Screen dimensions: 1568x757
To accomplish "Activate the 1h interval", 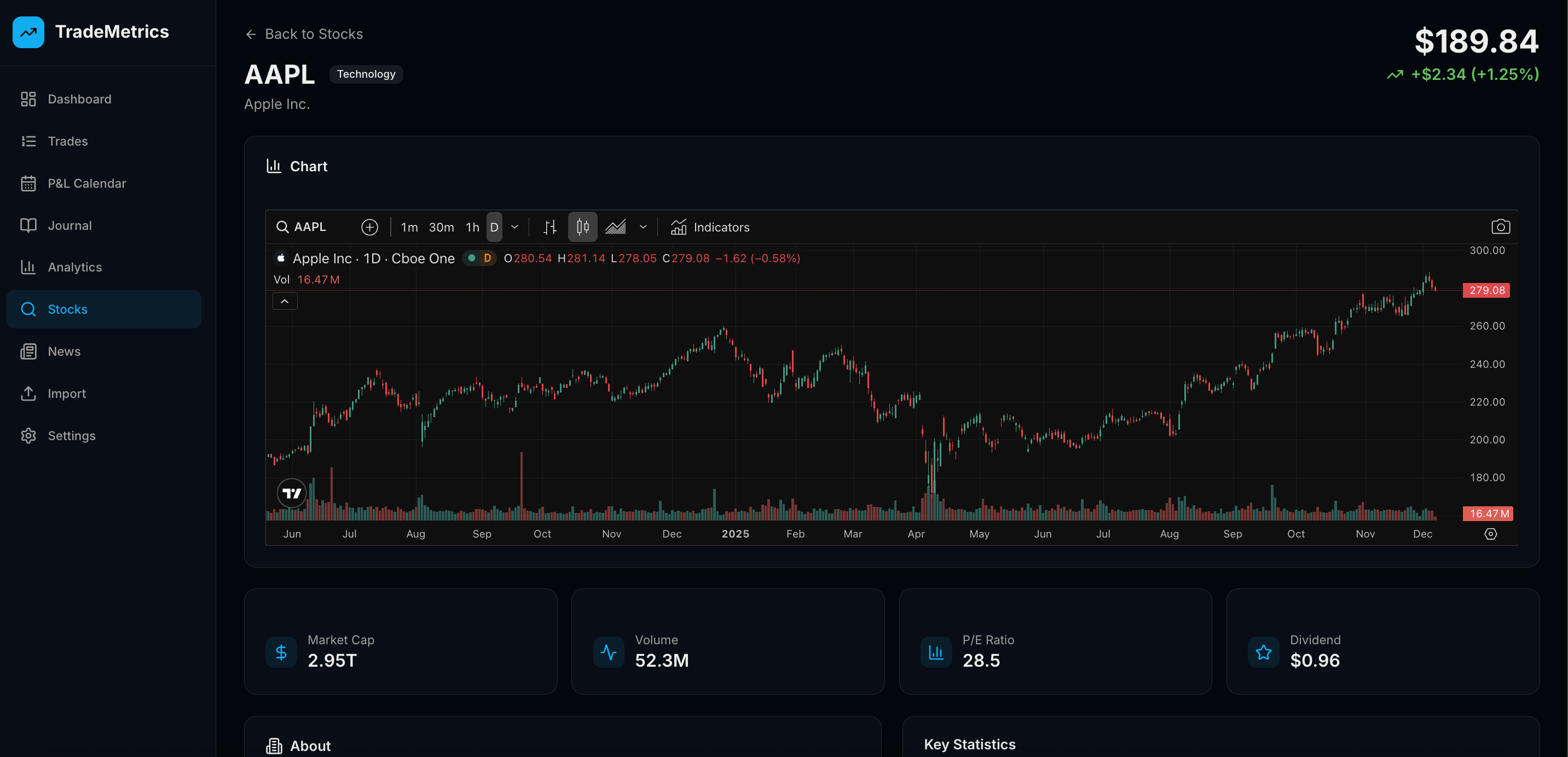I will [472, 227].
